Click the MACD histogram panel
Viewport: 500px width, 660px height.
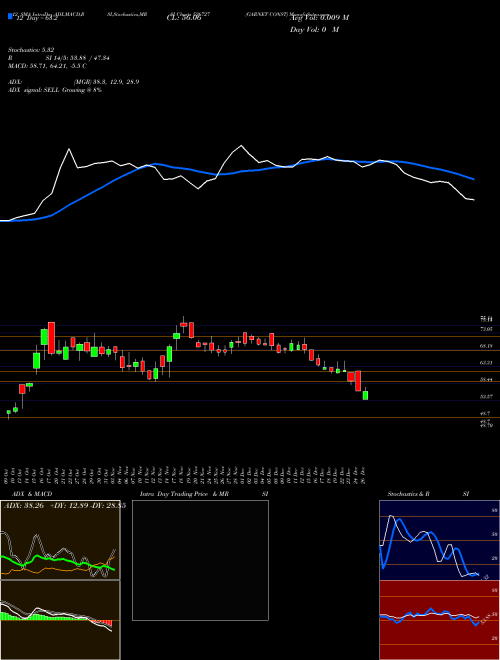pos(60,620)
